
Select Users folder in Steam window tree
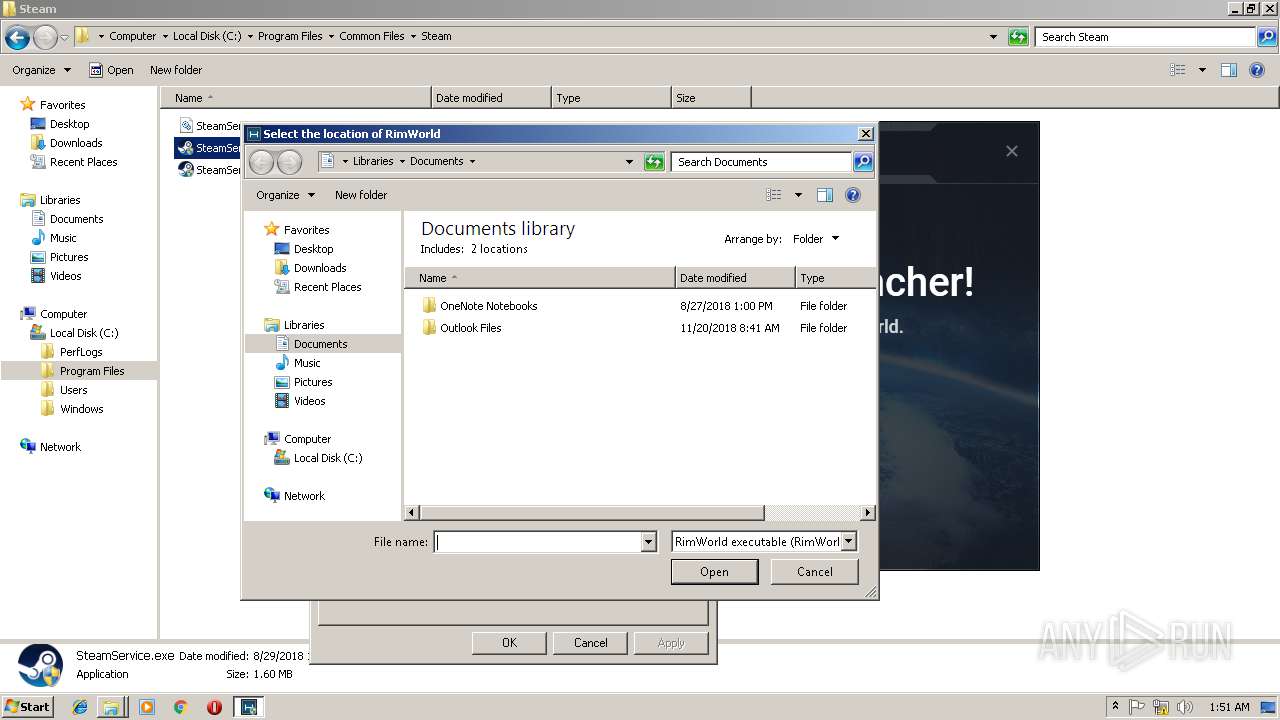[64, 390]
